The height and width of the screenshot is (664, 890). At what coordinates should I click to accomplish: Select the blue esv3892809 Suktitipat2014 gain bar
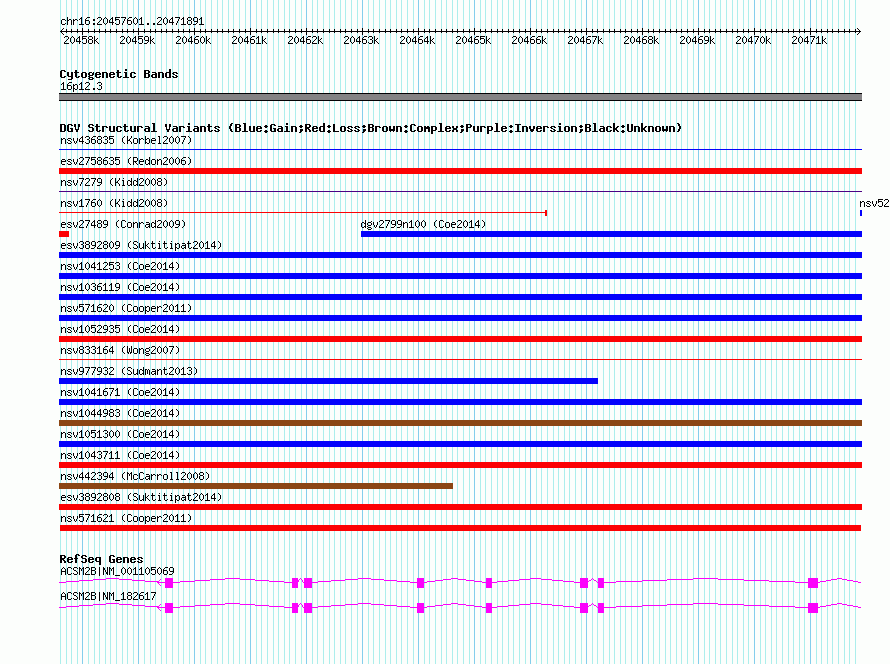pyautogui.click(x=460, y=255)
